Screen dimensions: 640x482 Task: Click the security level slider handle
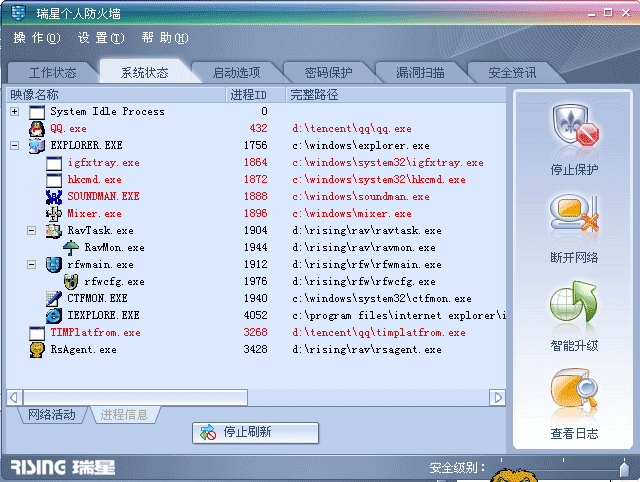(x=624, y=468)
